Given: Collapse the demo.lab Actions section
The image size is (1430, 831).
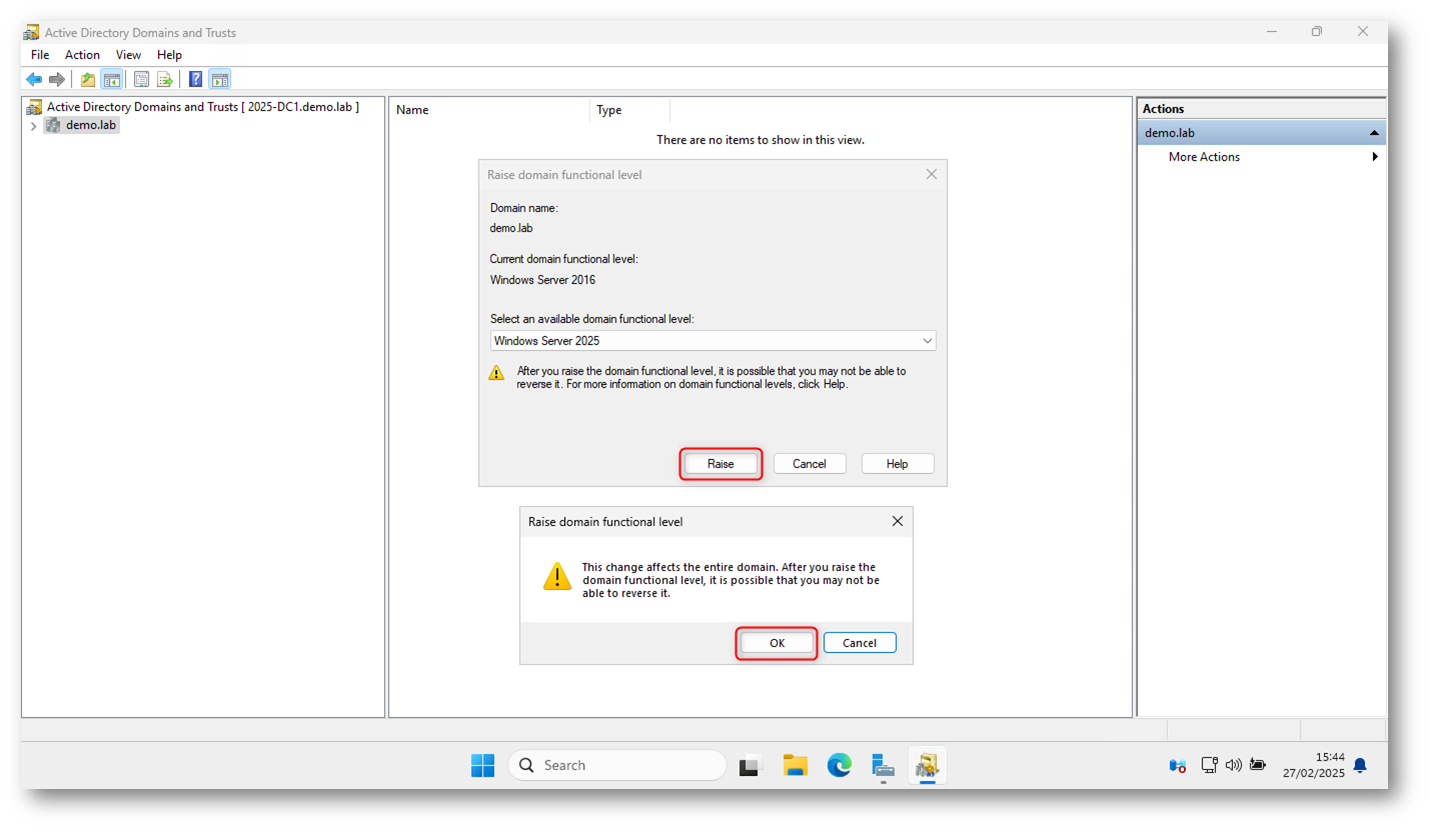Looking at the screenshot, I should click(x=1374, y=133).
